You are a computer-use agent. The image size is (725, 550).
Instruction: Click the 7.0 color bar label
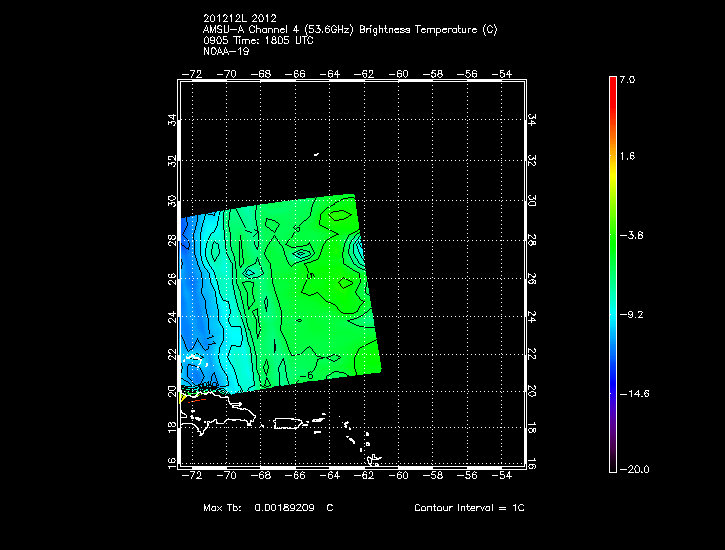coord(626,79)
